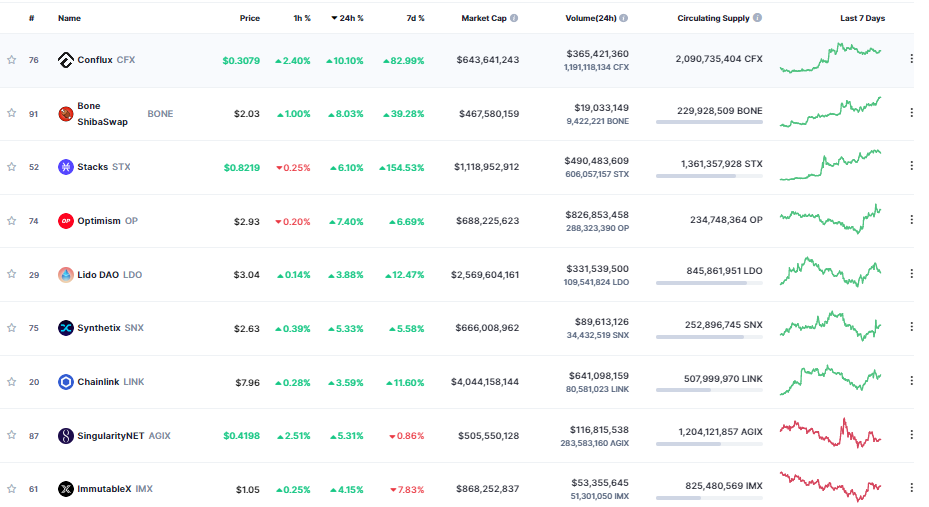Open the Stacks row more menu
Image resolution: width=929 pixels, height=507 pixels.
coord(911,166)
